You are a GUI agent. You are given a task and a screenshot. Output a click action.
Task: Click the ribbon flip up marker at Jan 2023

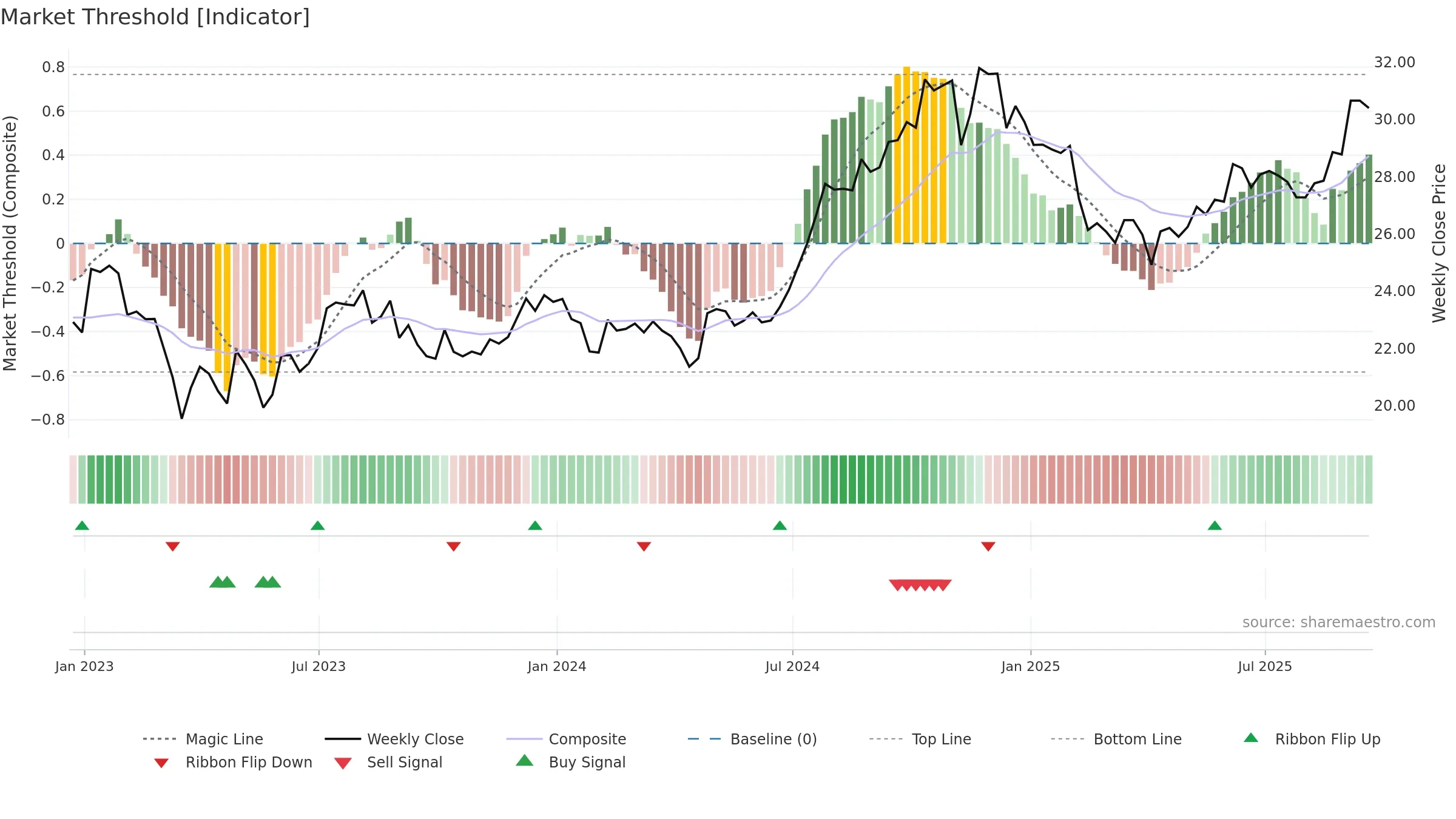pyautogui.click(x=82, y=525)
